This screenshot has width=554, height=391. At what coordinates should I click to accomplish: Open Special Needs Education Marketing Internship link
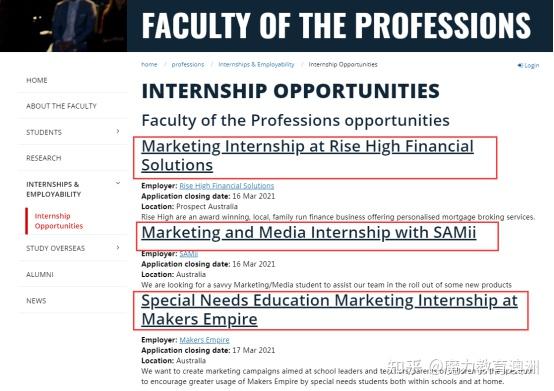(329, 310)
